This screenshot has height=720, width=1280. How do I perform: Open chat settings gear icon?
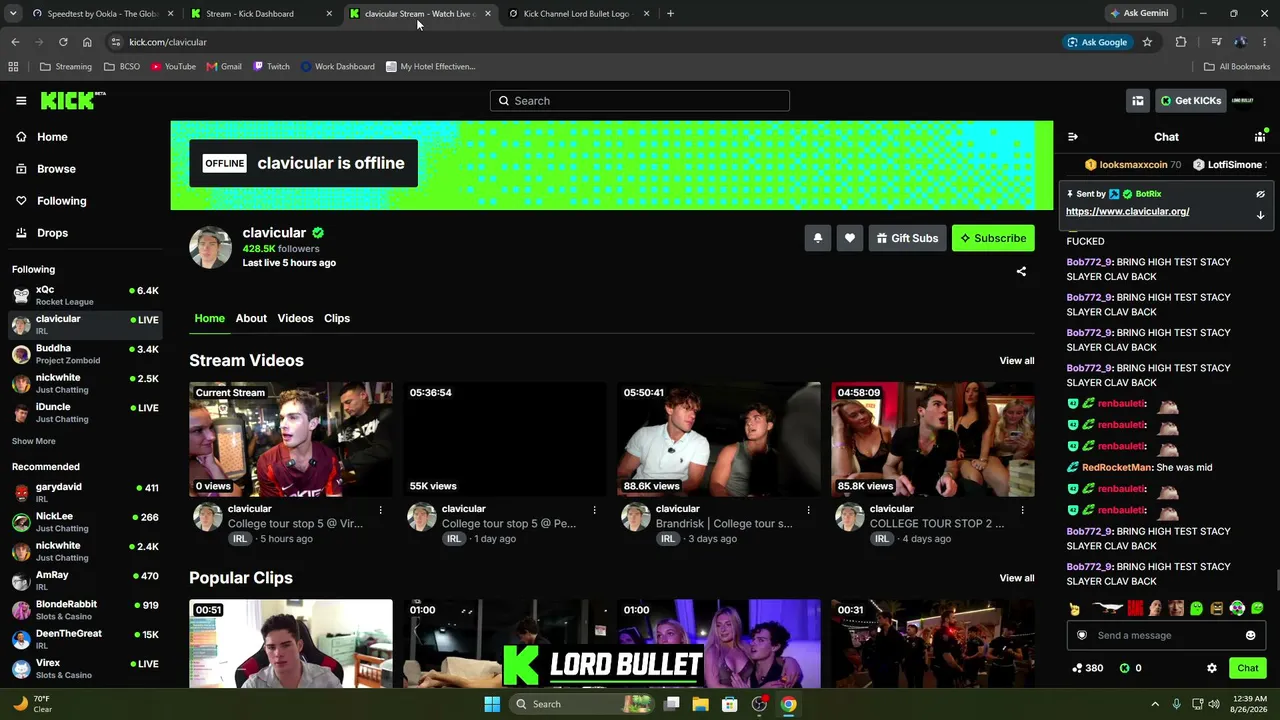click(1212, 668)
